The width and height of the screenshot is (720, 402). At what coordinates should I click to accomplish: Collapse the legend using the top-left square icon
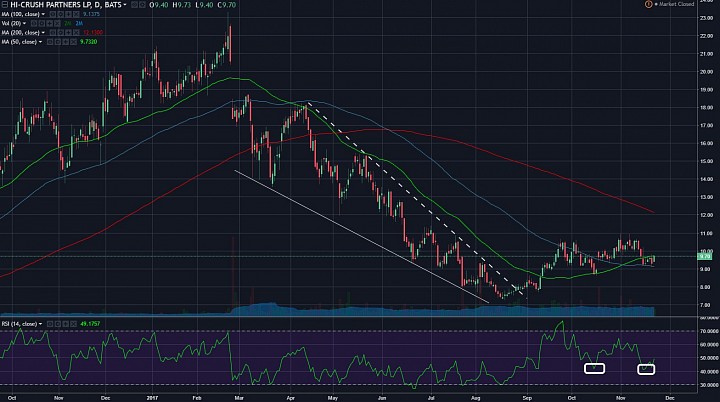click(5, 5)
